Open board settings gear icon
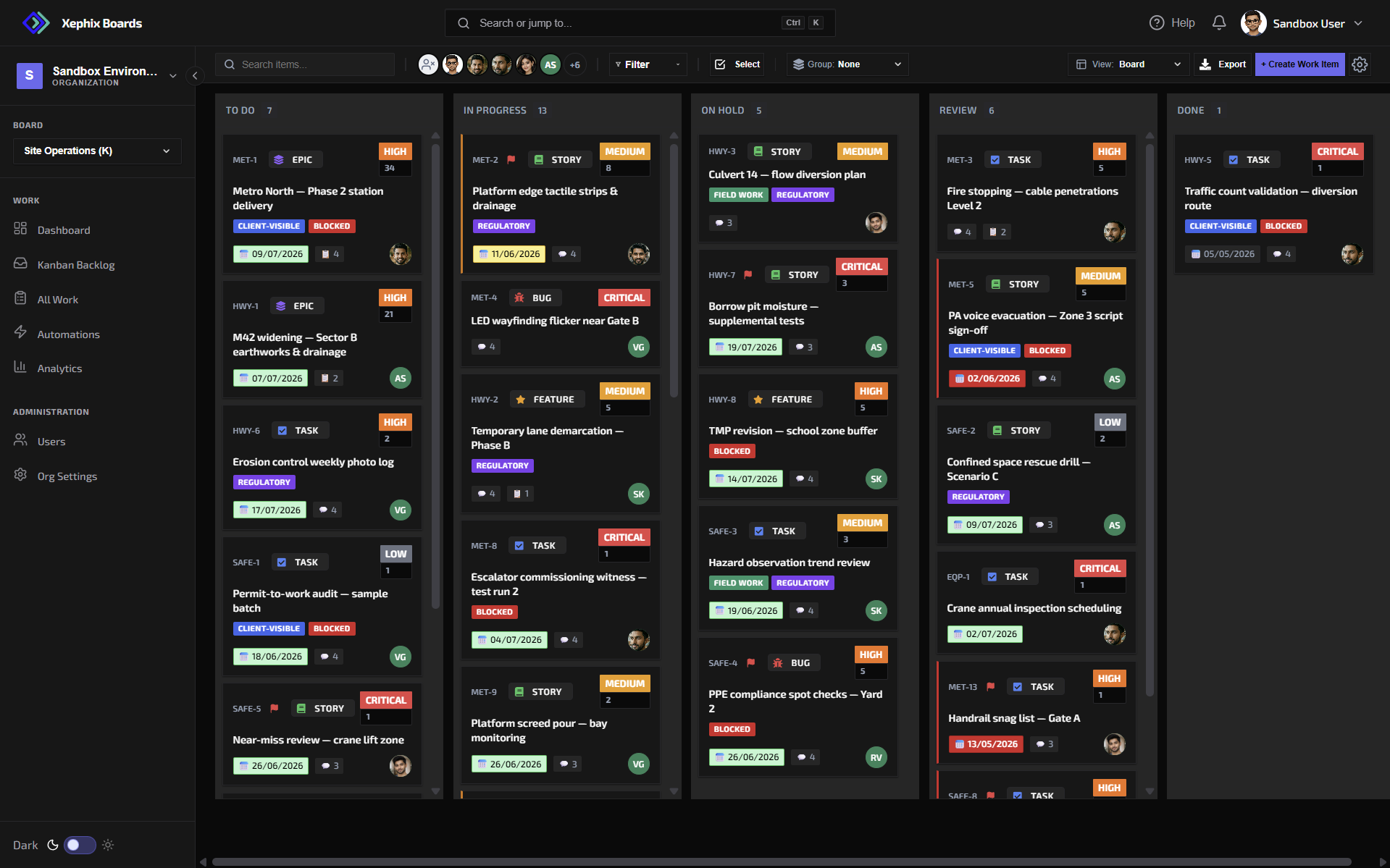The height and width of the screenshot is (868, 1390). [1360, 64]
